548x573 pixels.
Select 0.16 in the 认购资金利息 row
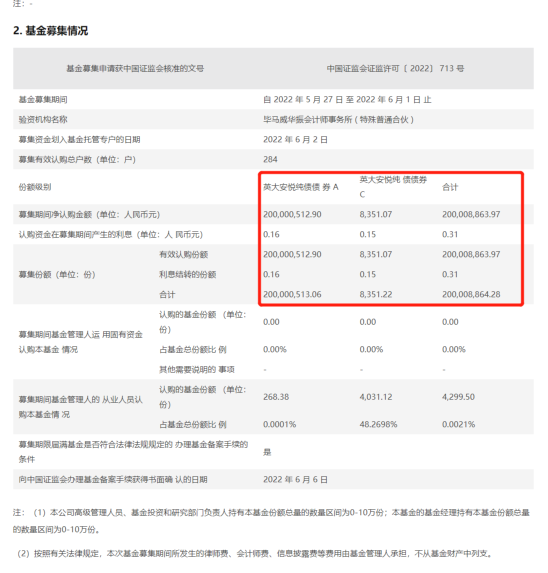271,234
